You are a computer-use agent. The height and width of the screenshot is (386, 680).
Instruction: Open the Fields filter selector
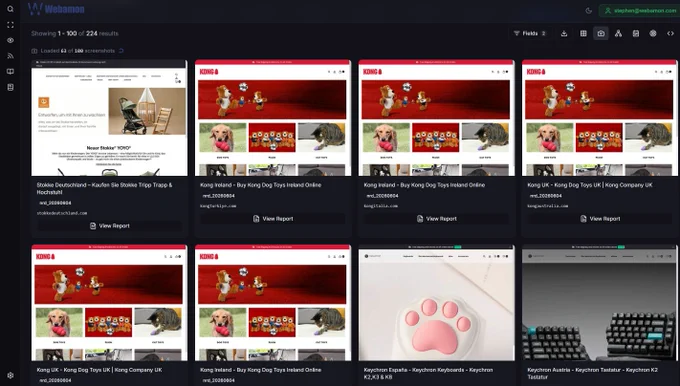[x=530, y=33]
